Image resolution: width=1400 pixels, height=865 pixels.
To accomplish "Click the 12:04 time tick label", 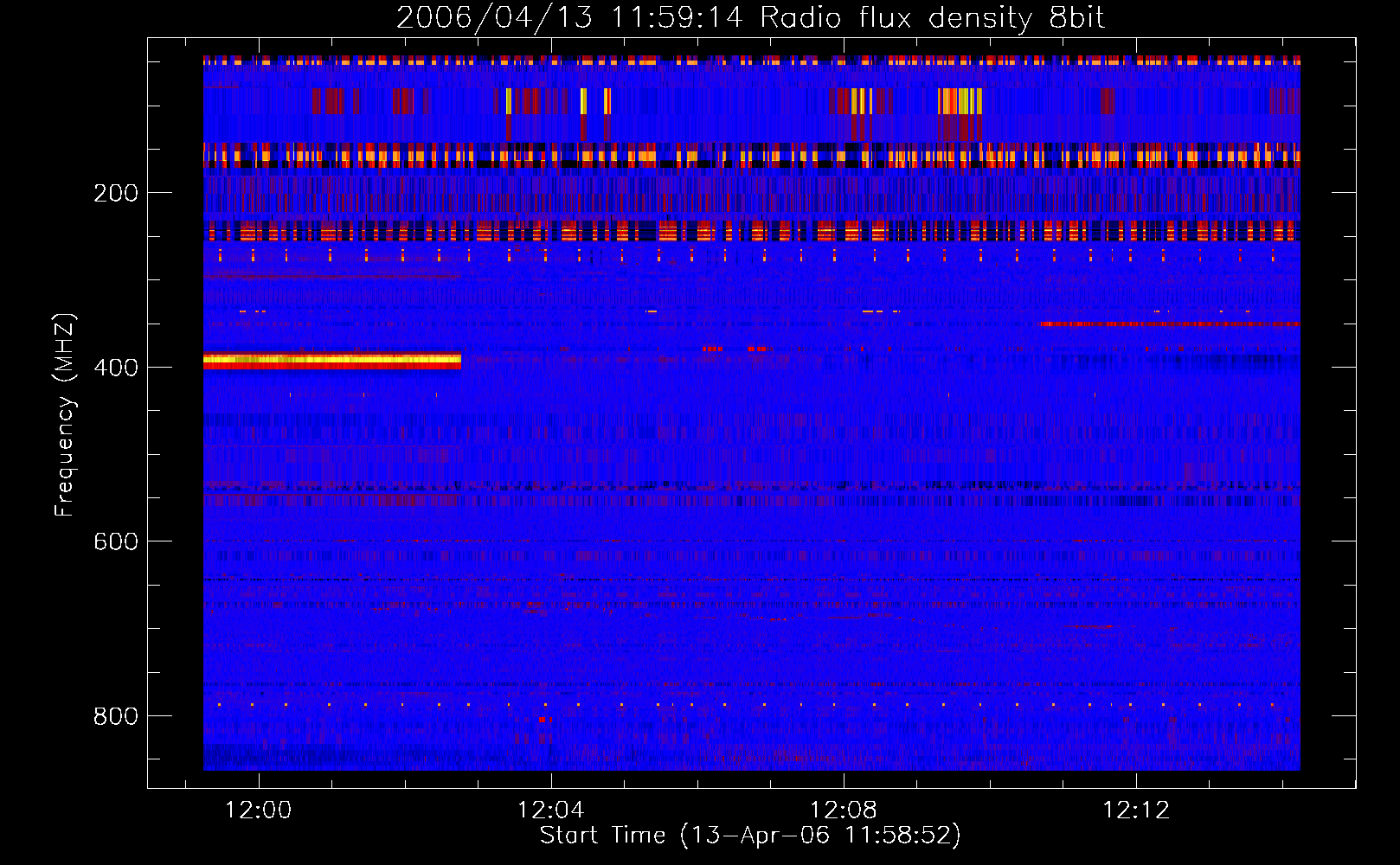I will (x=550, y=810).
